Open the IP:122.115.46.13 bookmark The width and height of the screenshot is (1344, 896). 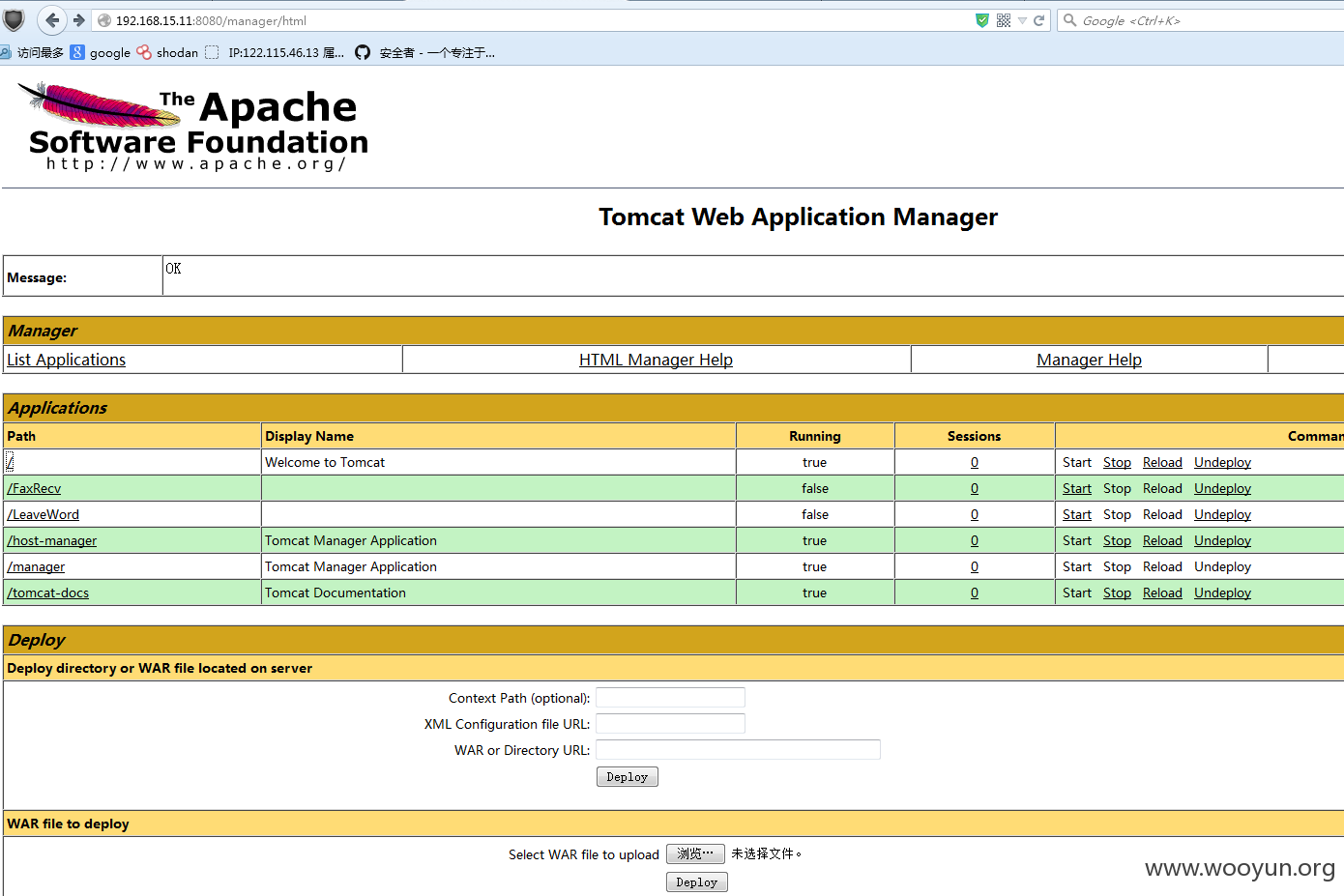coord(275,52)
